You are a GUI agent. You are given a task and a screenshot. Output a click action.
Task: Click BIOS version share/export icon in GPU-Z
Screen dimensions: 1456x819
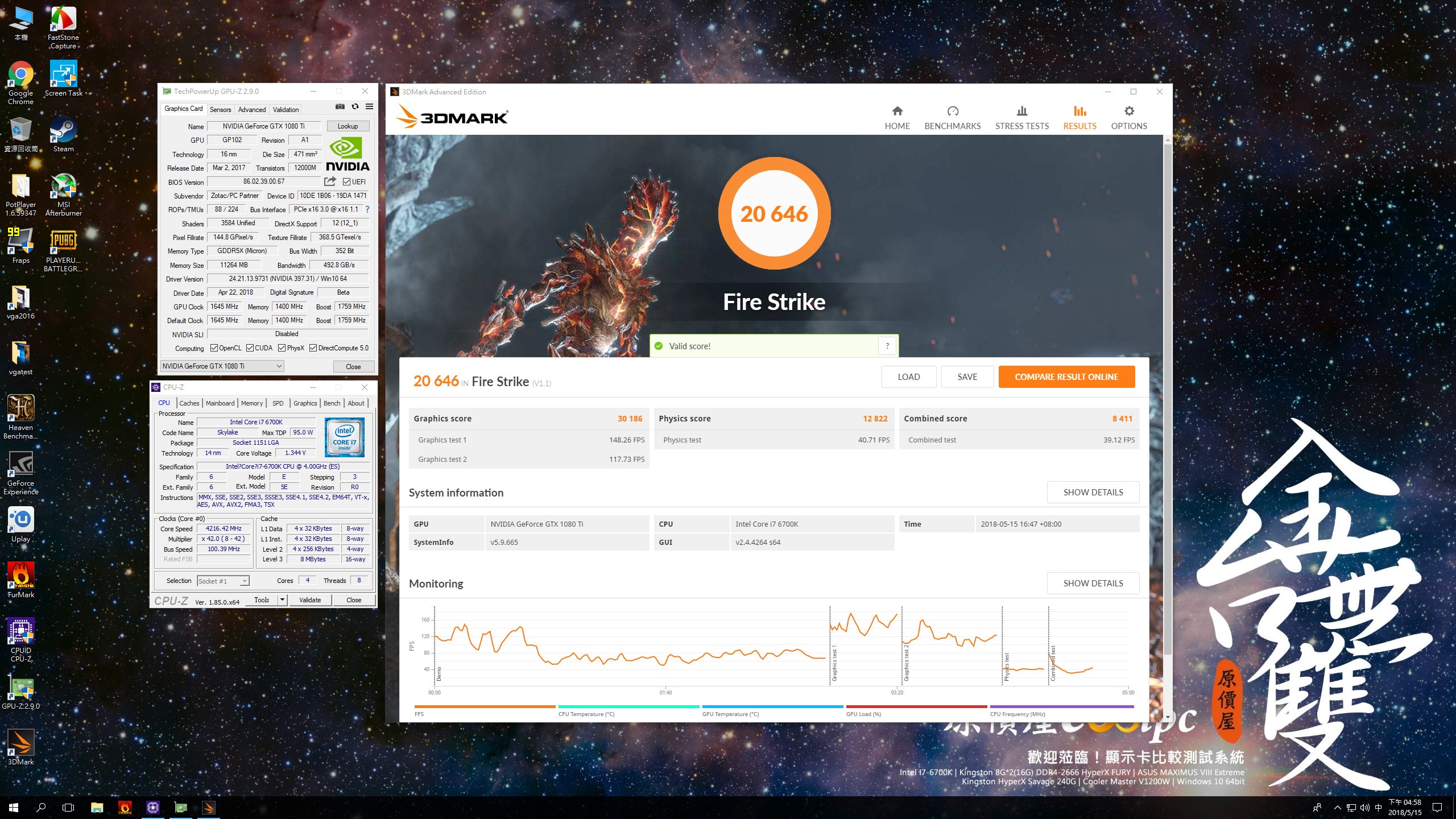click(x=330, y=181)
